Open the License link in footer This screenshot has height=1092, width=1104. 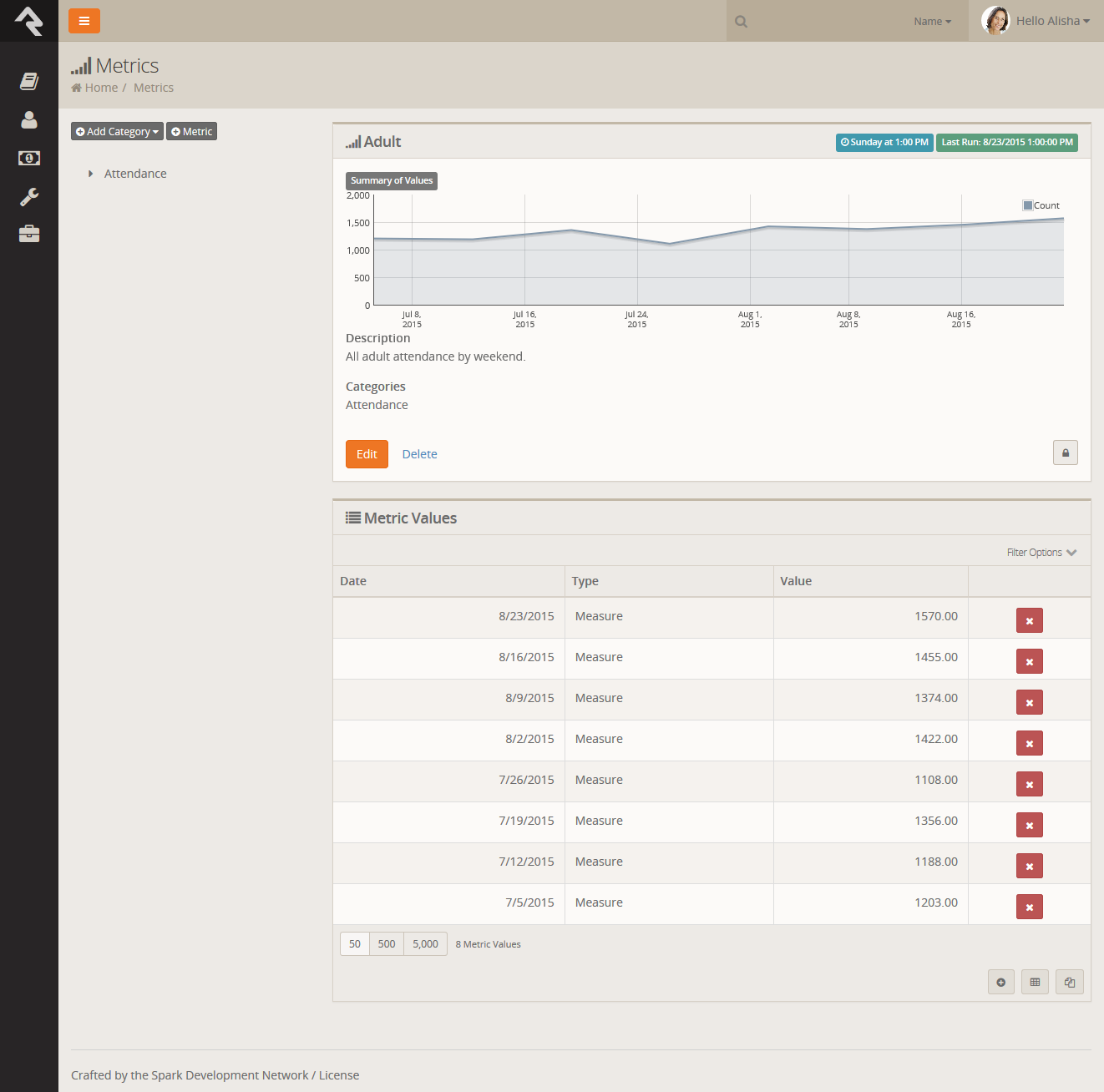tap(339, 1075)
